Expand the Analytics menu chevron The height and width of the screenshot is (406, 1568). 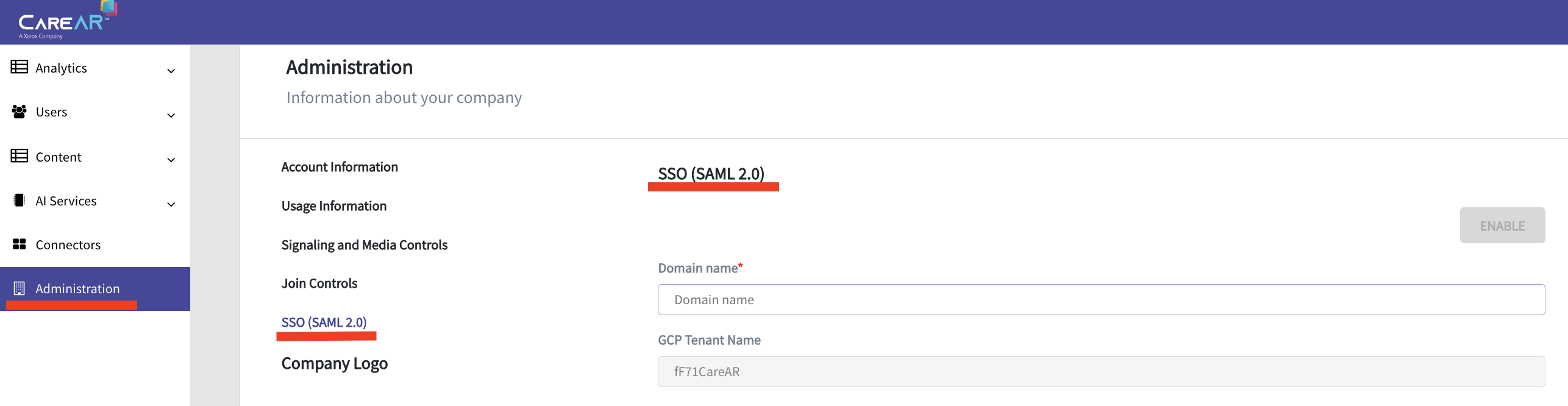point(171,71)
